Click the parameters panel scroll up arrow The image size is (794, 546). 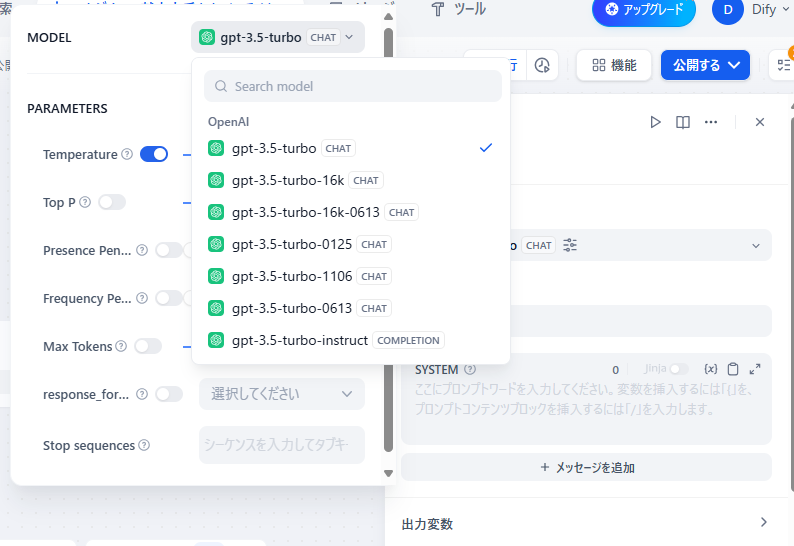click(x=388, y=16)
